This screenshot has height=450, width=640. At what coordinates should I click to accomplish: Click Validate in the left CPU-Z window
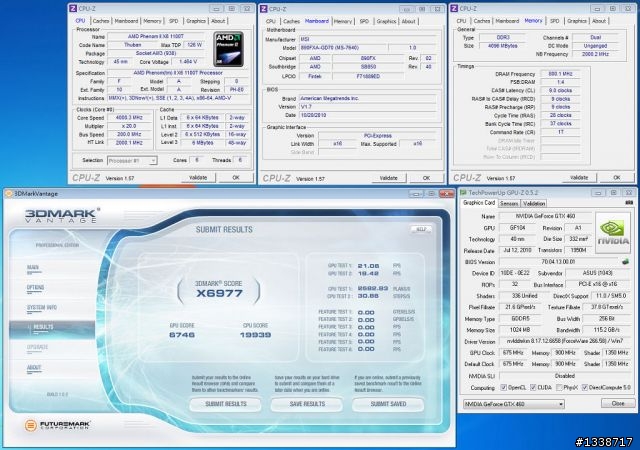[x=198, y=178]
